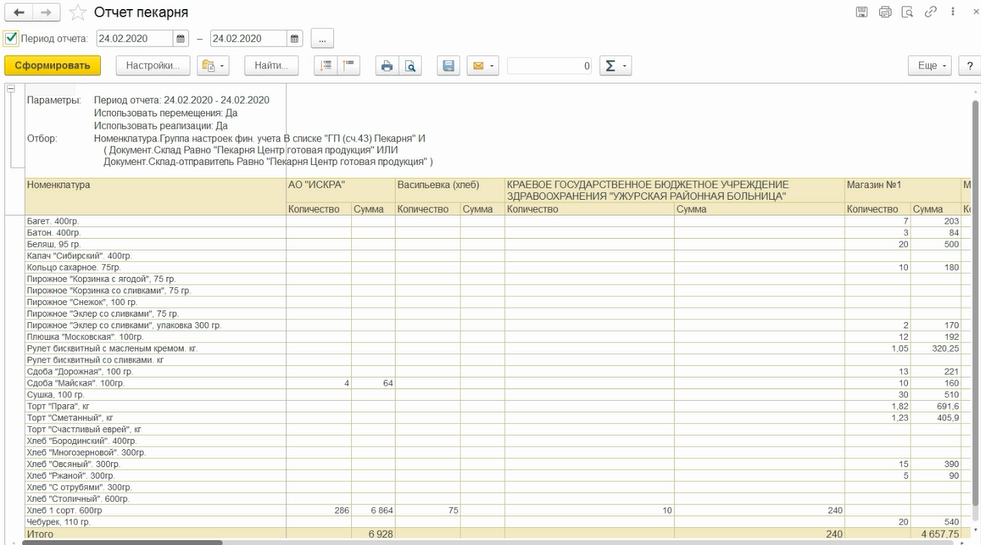Click the back navigation arrow
This screenshot has height=545, width=981.
19,12
